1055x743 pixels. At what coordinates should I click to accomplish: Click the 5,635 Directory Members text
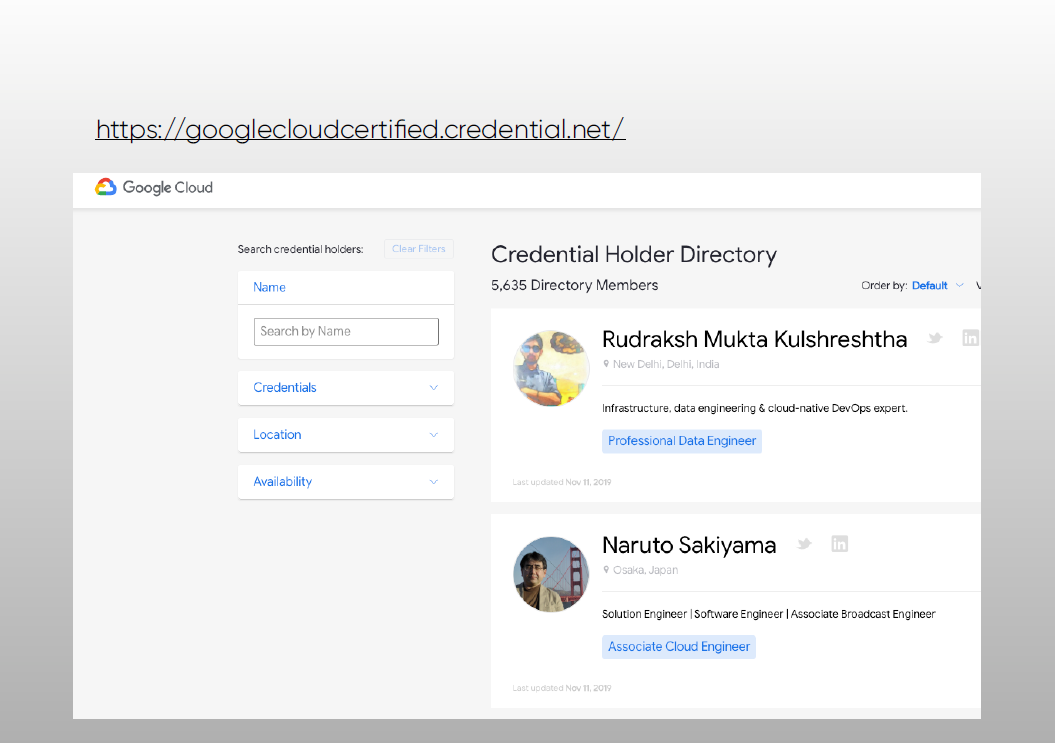point(575,285)
